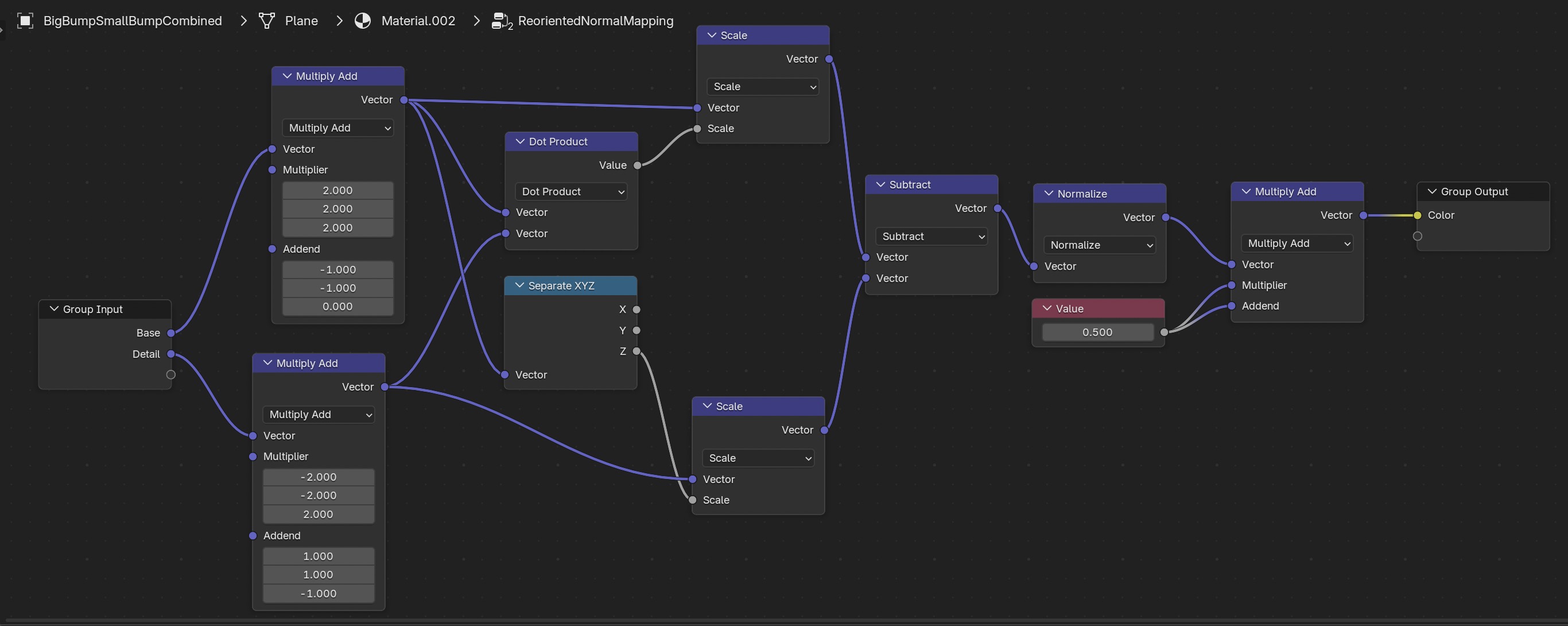This screenshot has width=1568, height=626.
Task: Open the Subtract operation dropdown
Action: (932, 236)
